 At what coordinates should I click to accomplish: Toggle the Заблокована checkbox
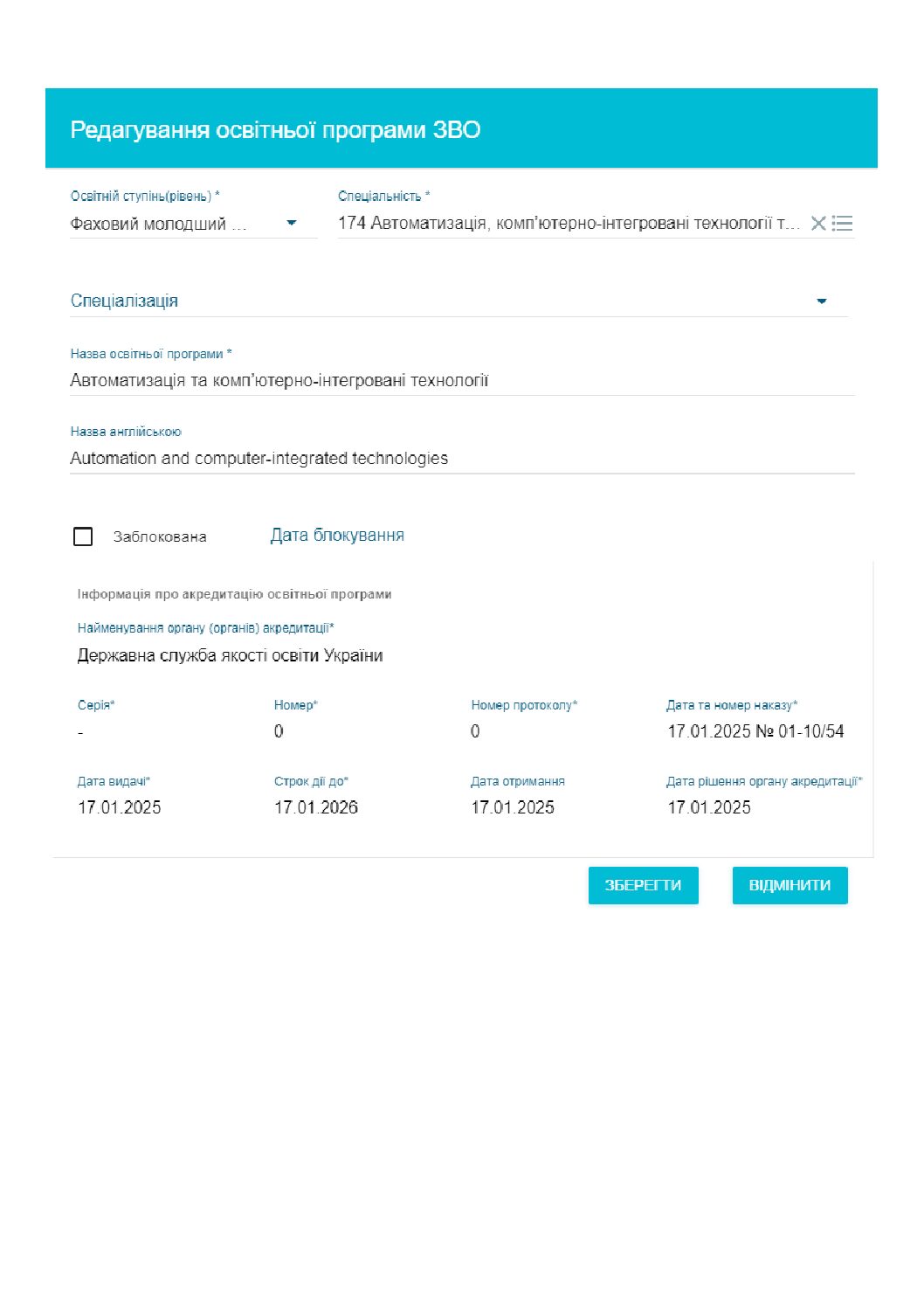coord(83,536)
